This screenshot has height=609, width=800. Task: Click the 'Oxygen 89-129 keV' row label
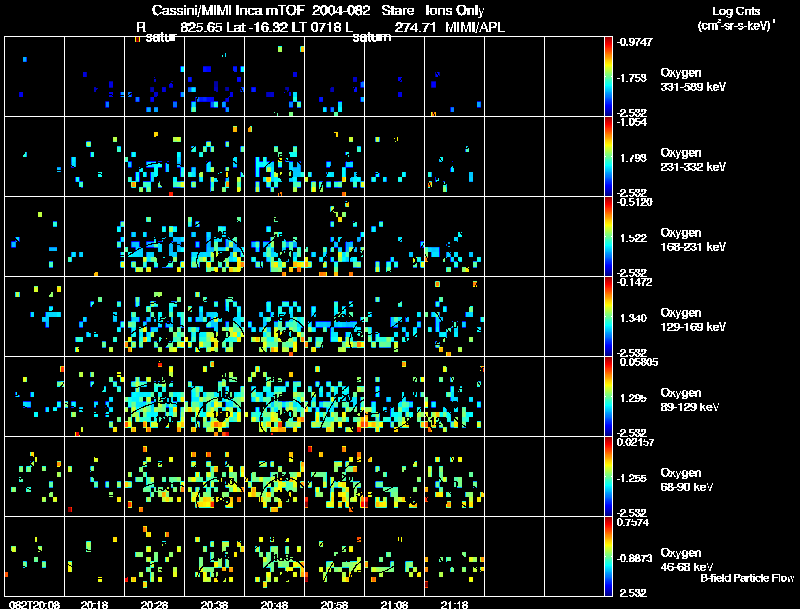[x=690, y=400]
